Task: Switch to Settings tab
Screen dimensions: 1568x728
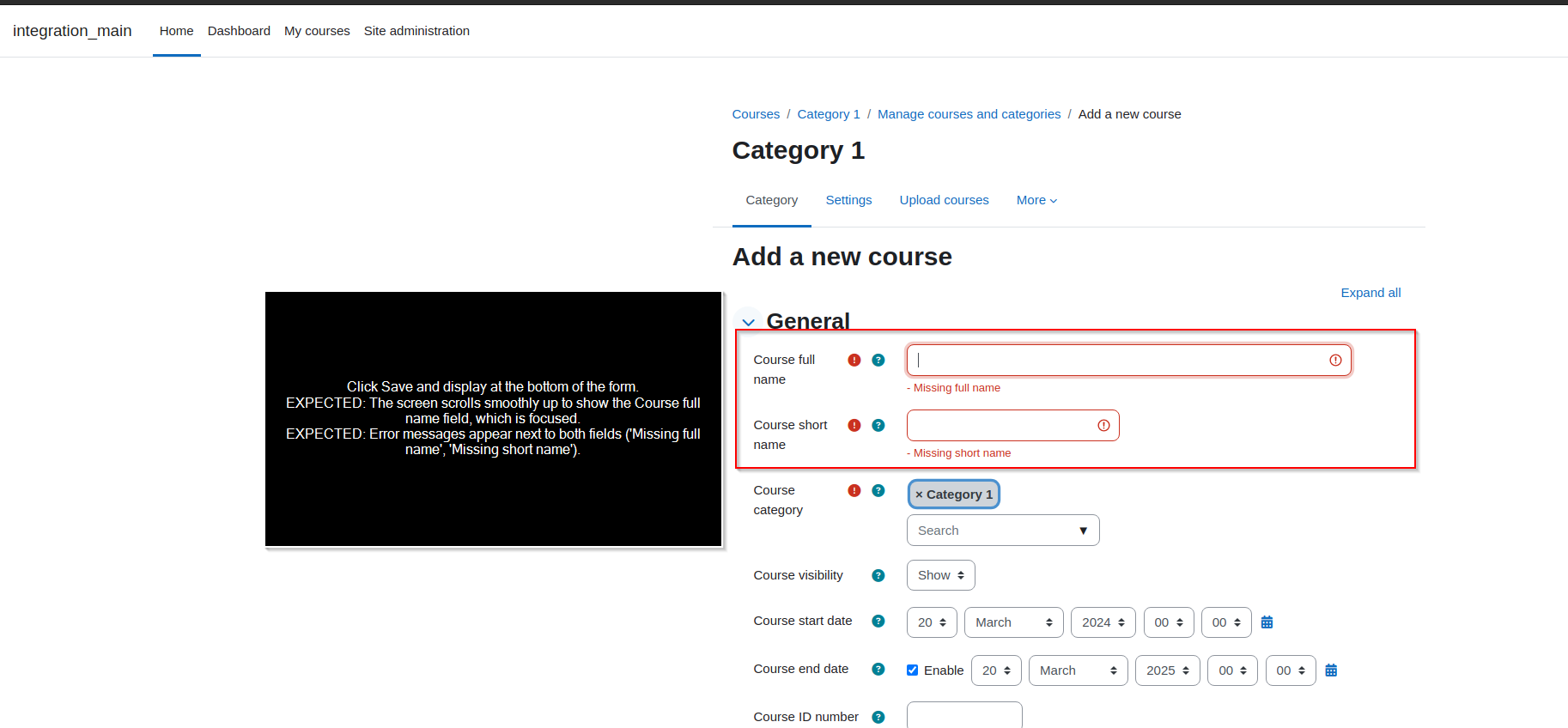Action: (848, 200)
